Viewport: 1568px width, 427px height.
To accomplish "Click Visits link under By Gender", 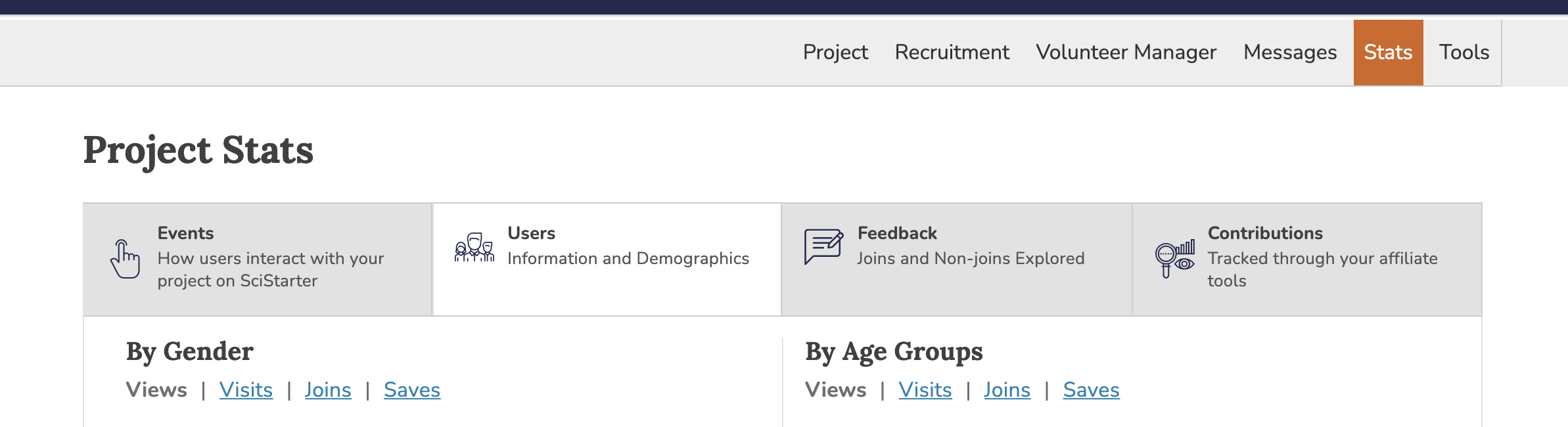I will click(246, 390).
